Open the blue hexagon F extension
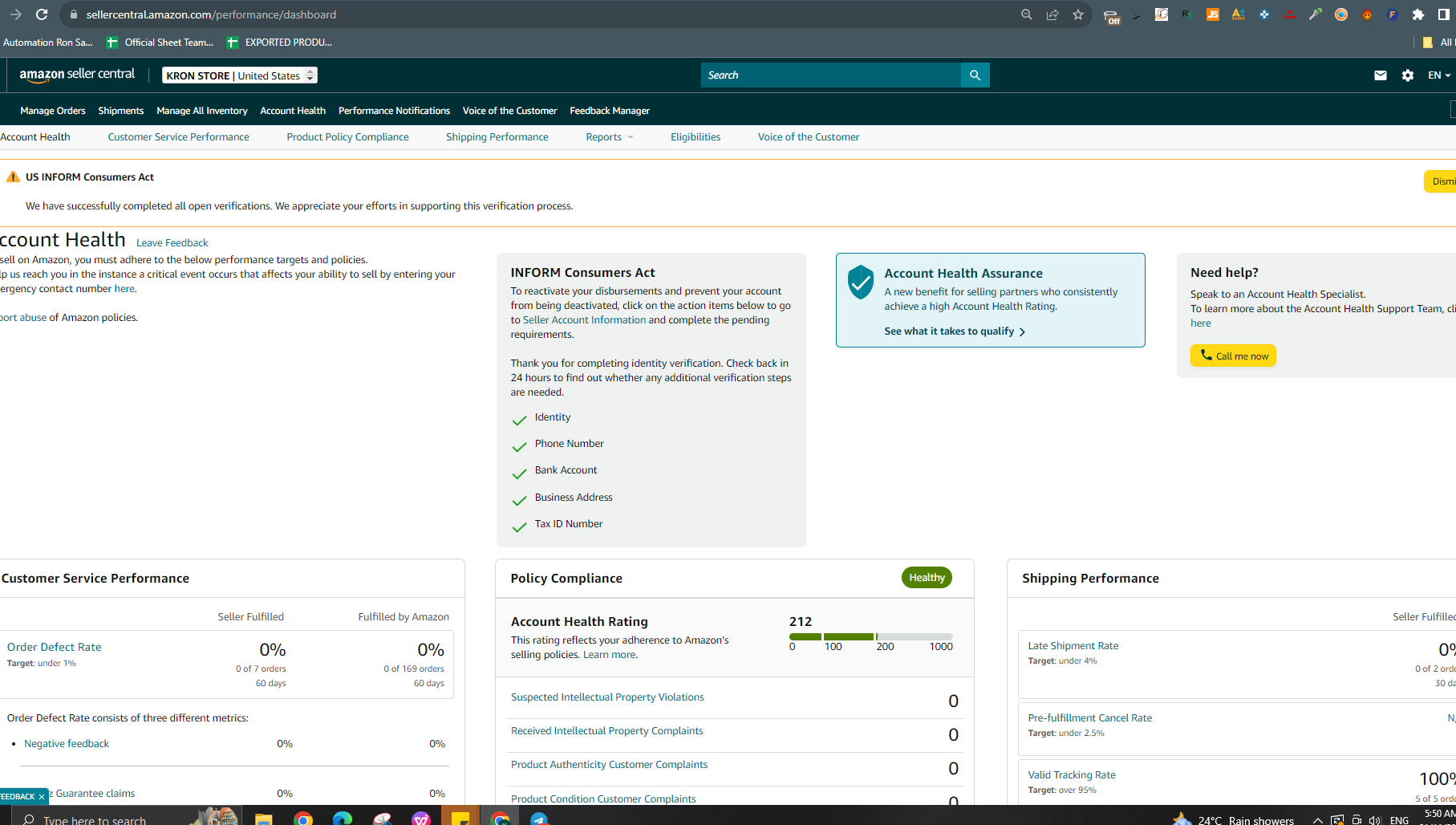Image resolution: width=1456 pixels, height=825 pixels. tap(1393, 14)
